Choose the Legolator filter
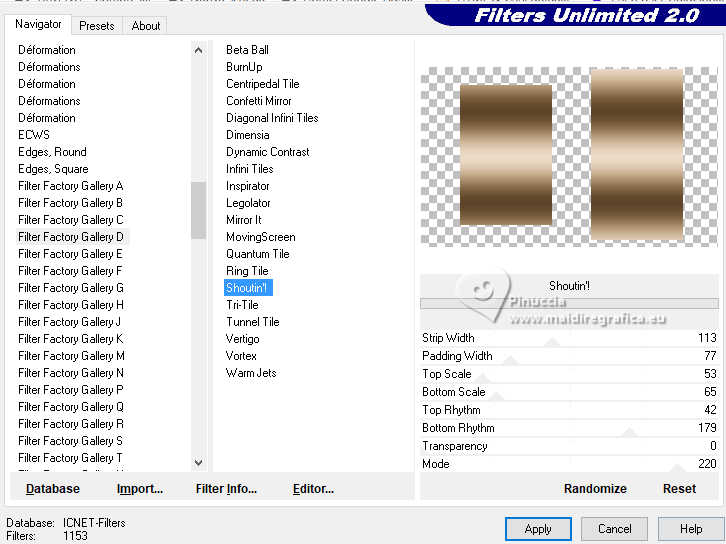Viewport: 726px width, 544px height. [248, 203]
